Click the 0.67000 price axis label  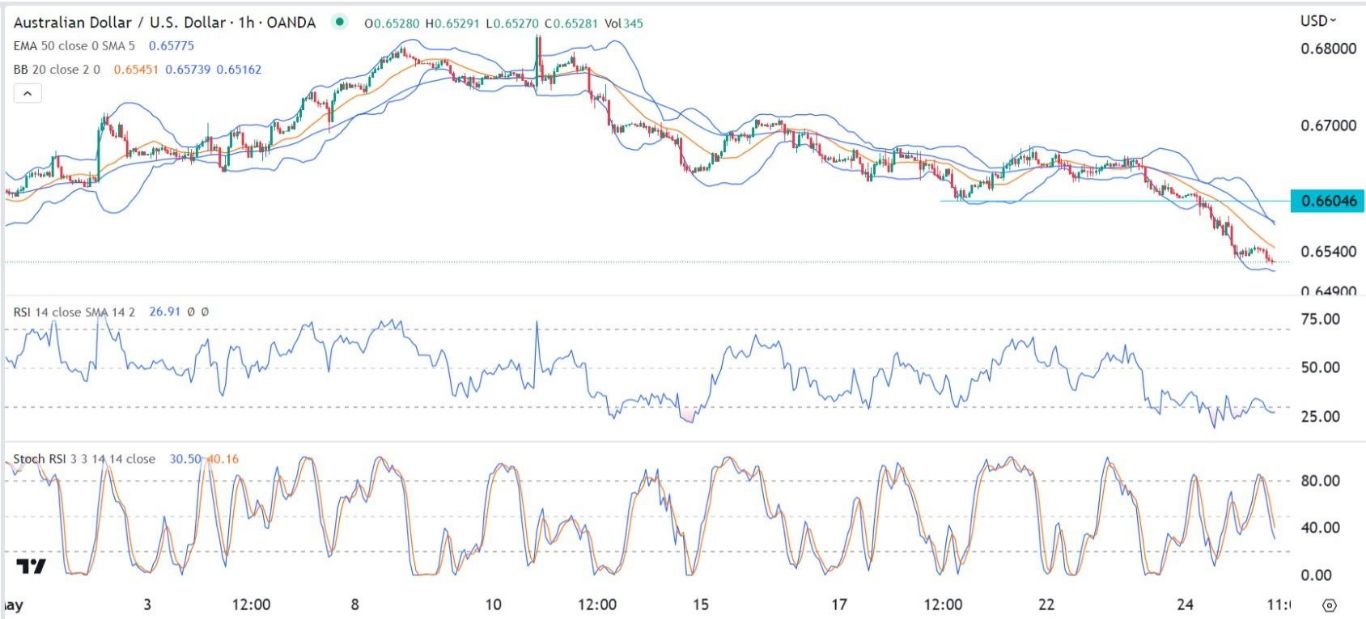[1328, 127]
